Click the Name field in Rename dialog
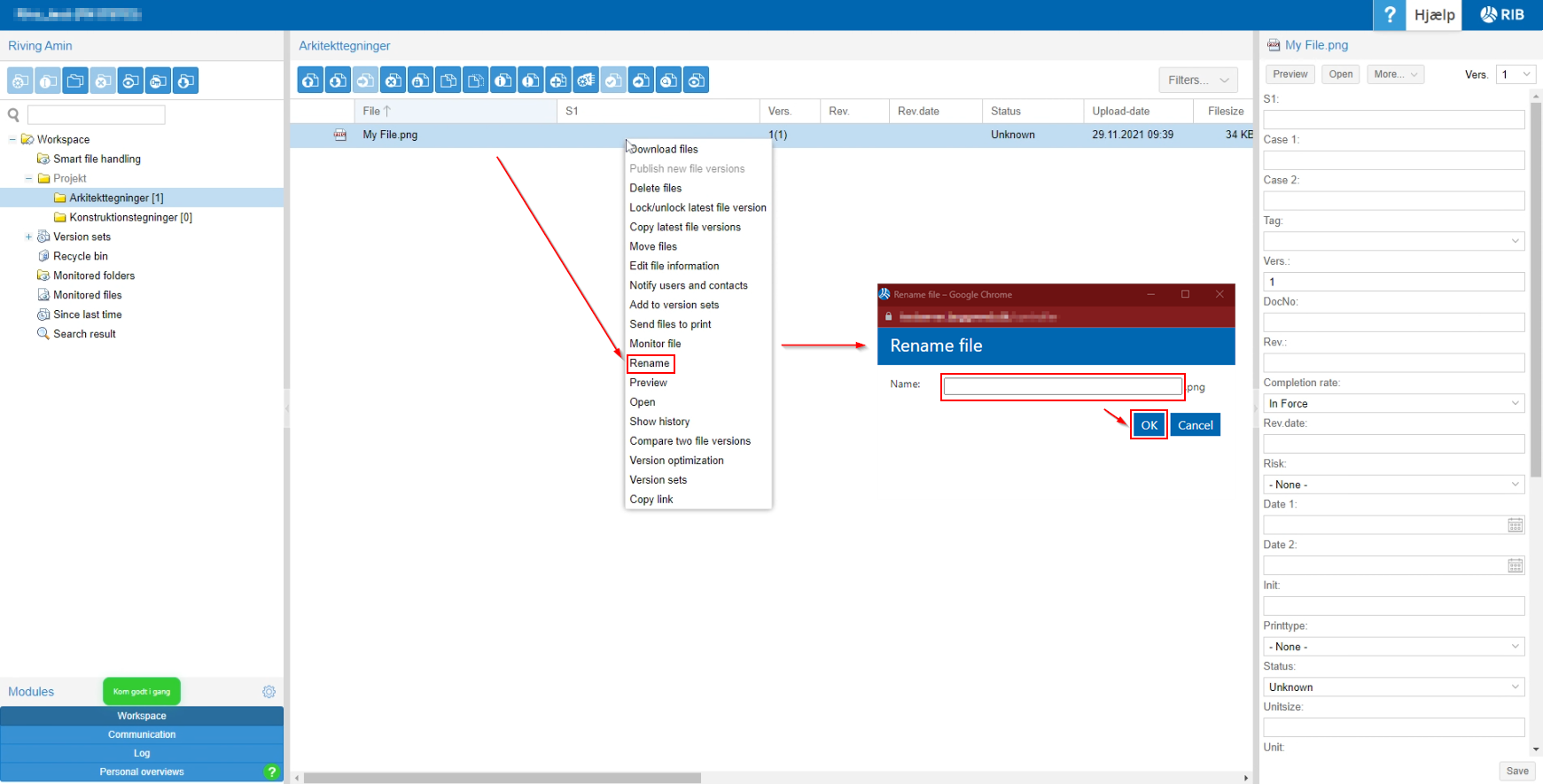This screenshot has width=1543, height=784. [1062, 386]
